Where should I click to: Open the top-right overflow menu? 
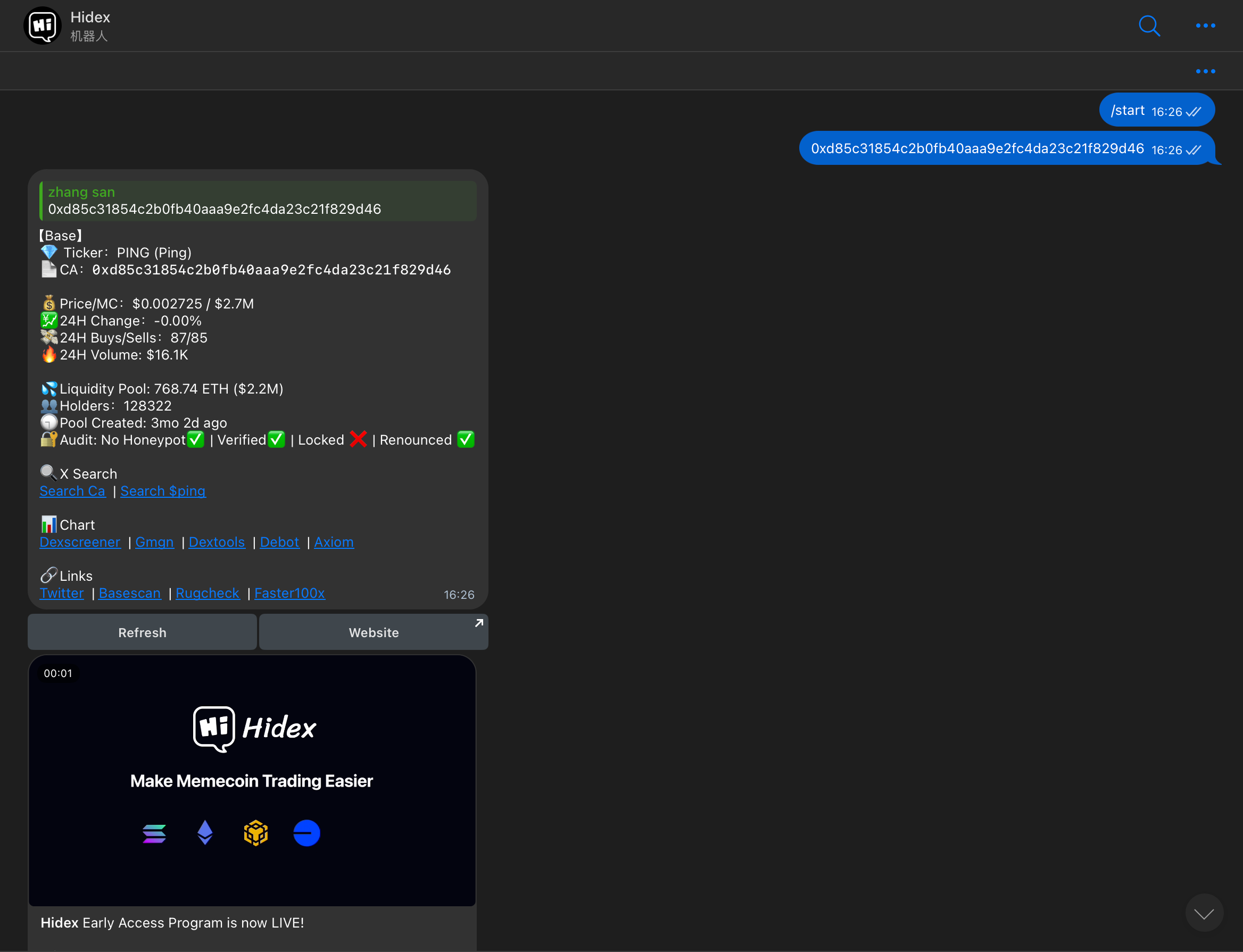[x=1205, y=26]
